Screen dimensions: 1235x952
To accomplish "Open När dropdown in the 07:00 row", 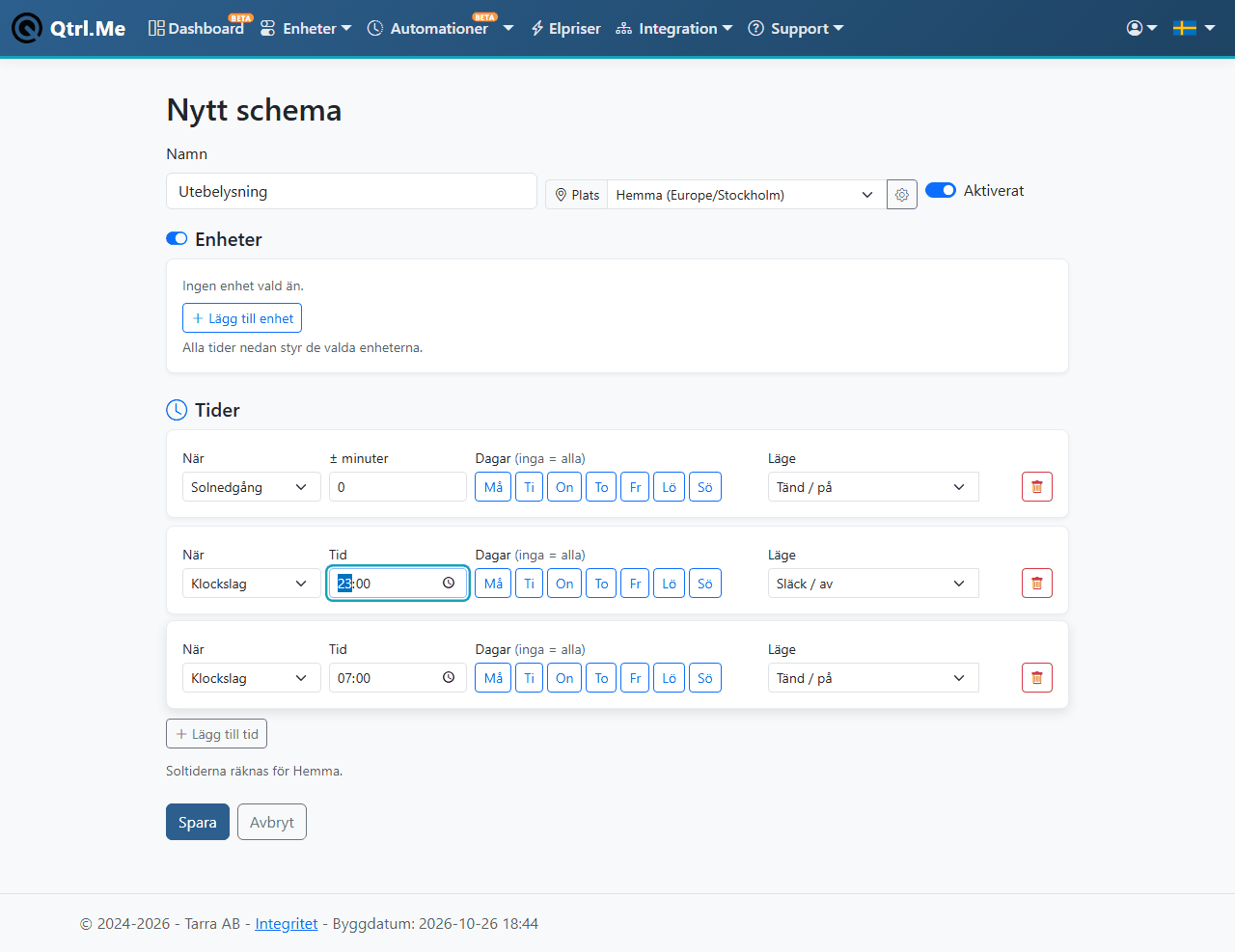I will (251, 678).
